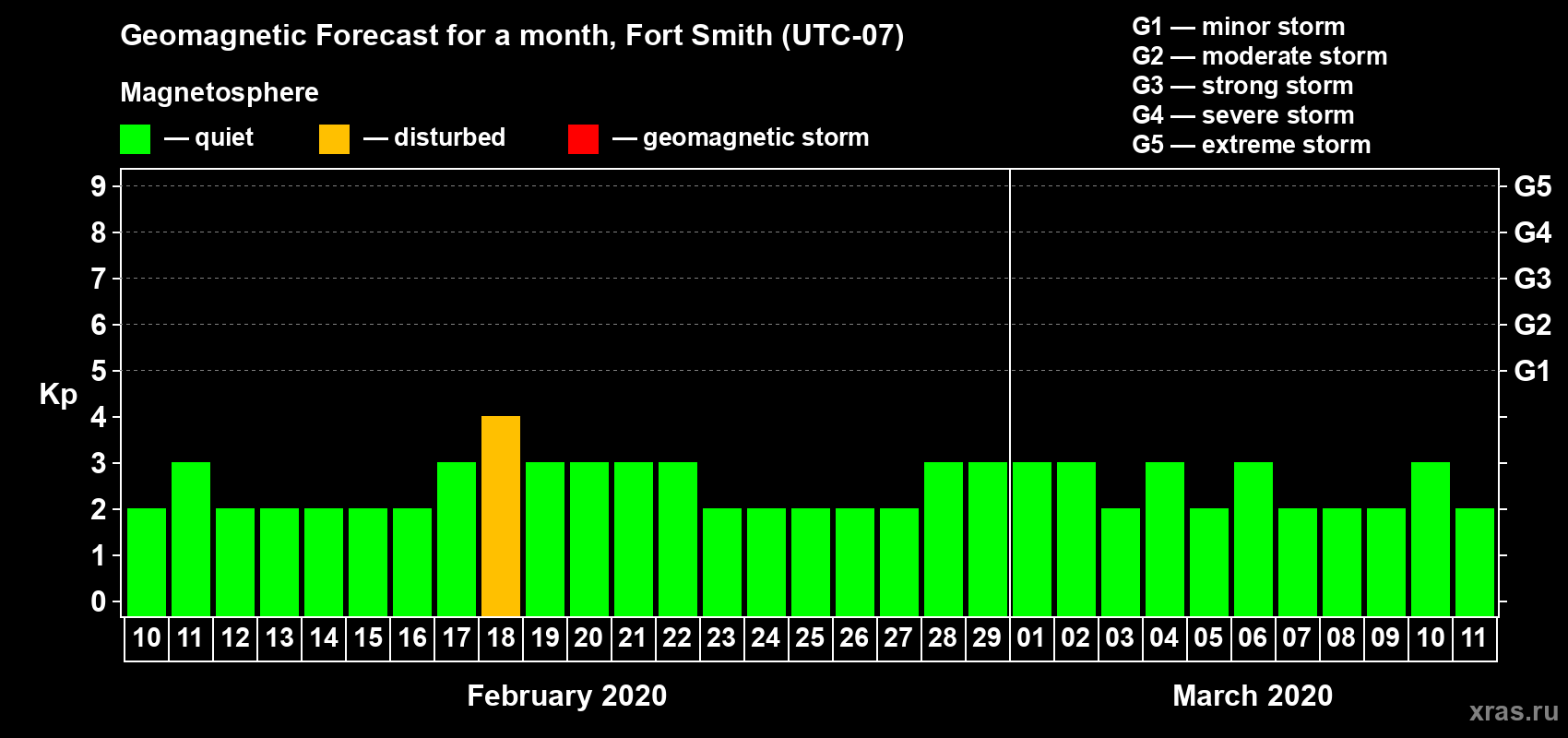The width and height of the screenshot is (1568, 738).
Task: Click the date label '06' in March
Action: pos(1253,637)
